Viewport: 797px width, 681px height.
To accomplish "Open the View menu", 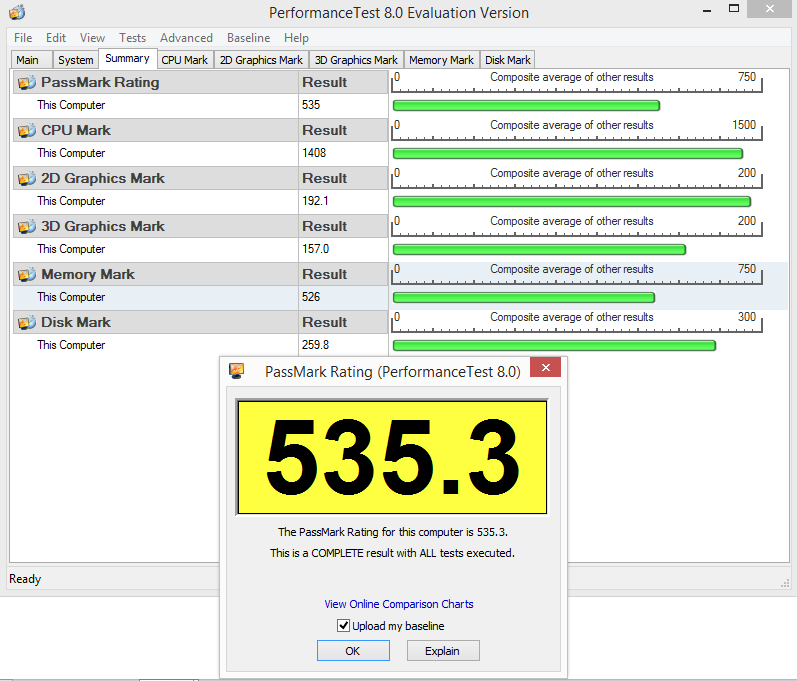I will click(x=92, y=38).
